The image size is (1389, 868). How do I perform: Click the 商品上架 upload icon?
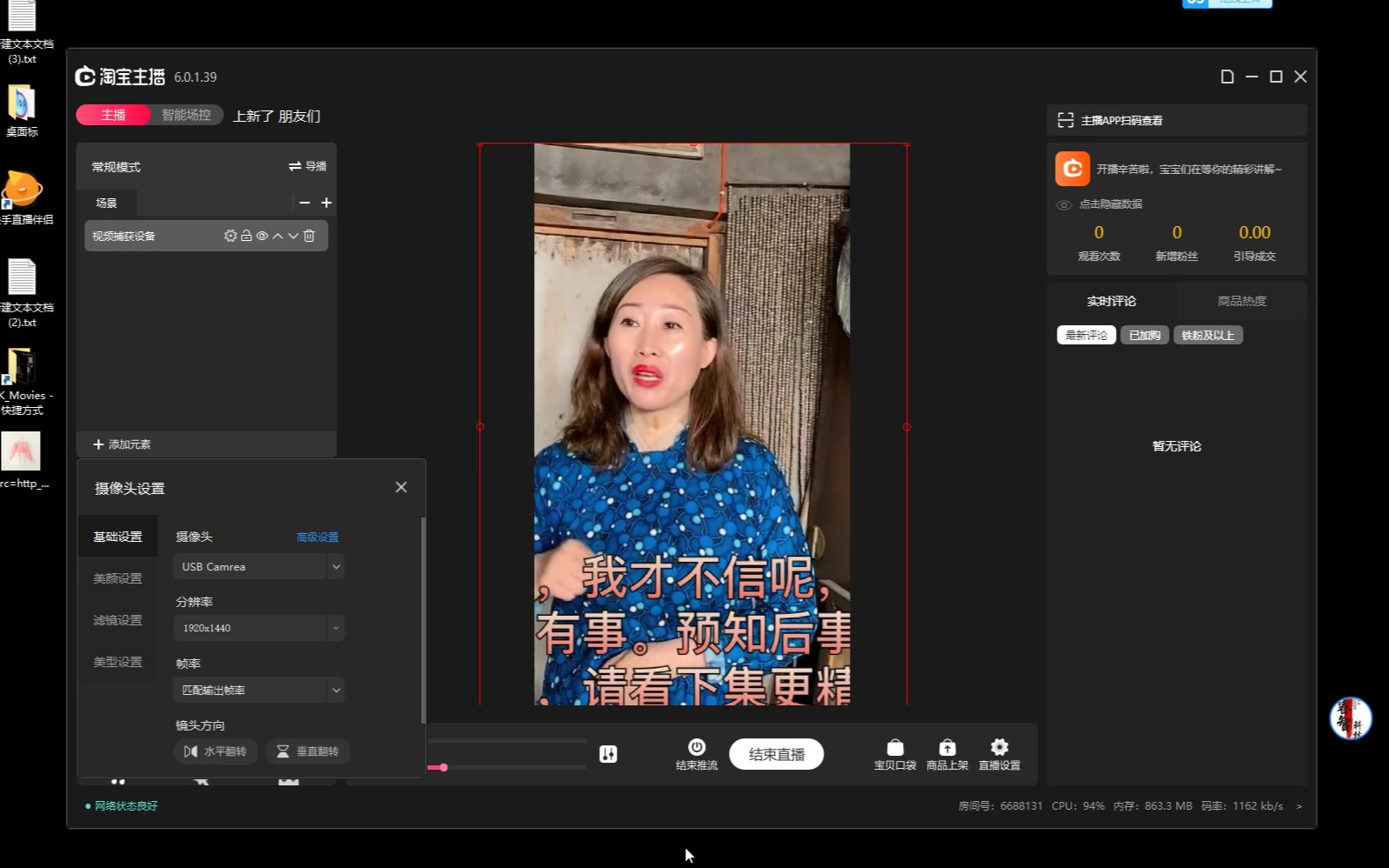tap(947, 748)
